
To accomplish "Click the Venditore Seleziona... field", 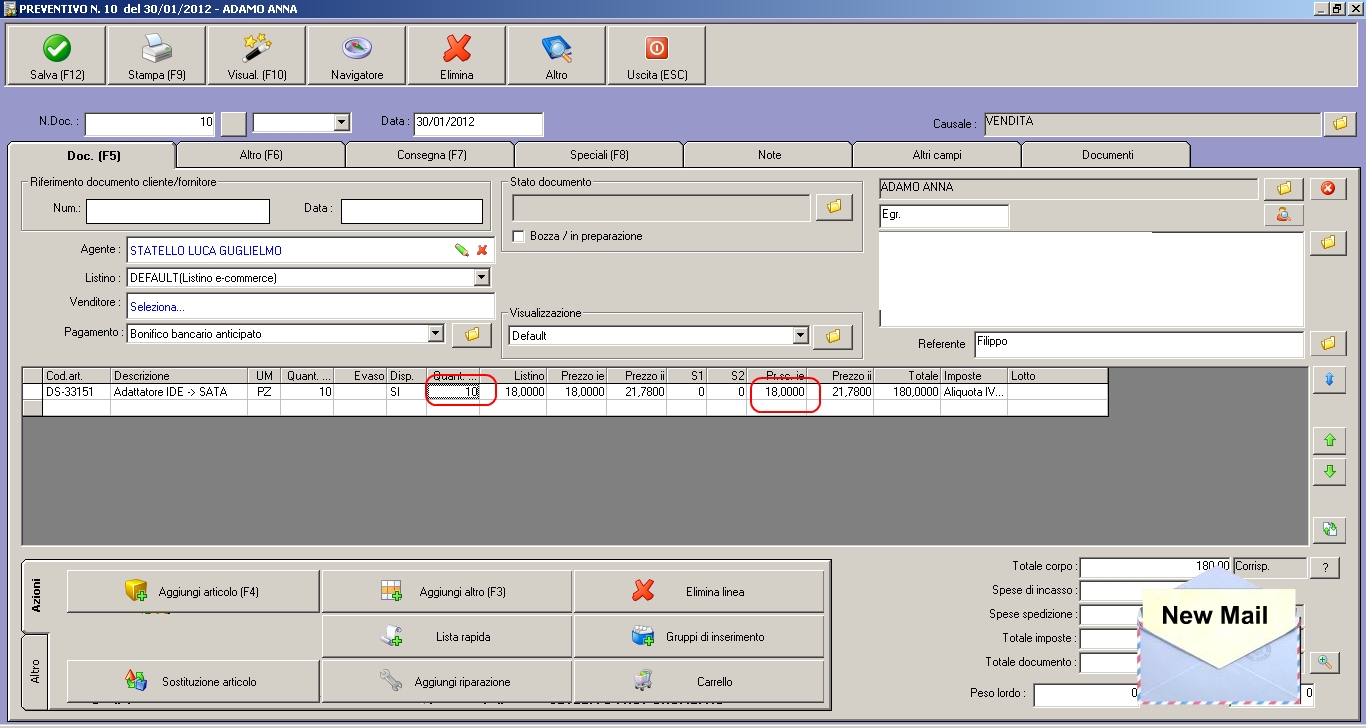I will (311, 306).
